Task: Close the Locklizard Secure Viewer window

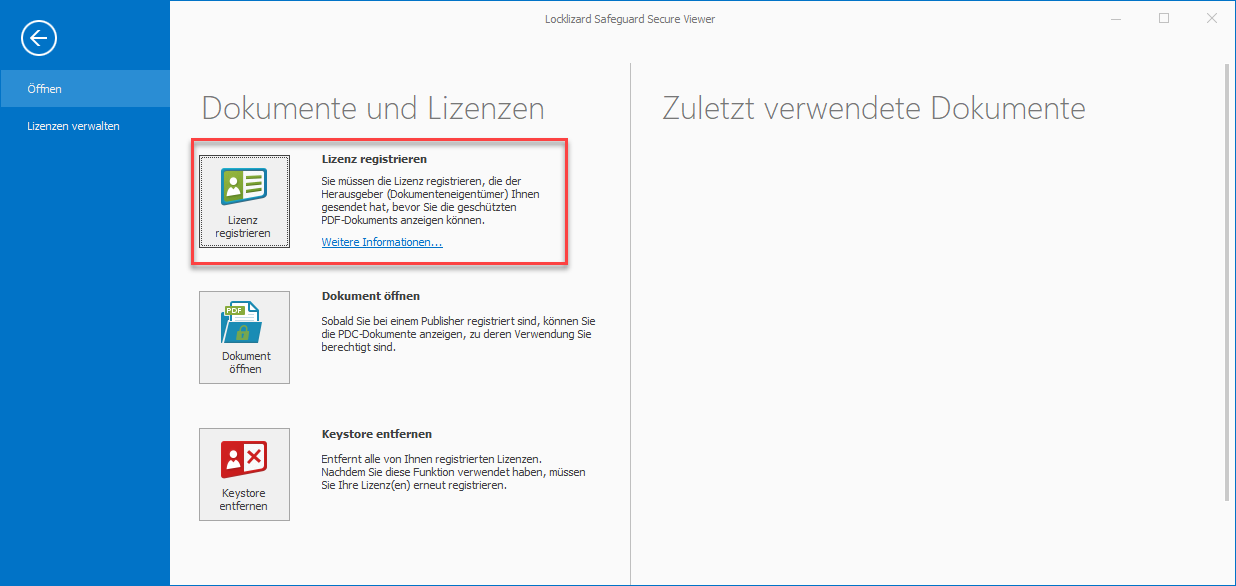Action: 1211,19
